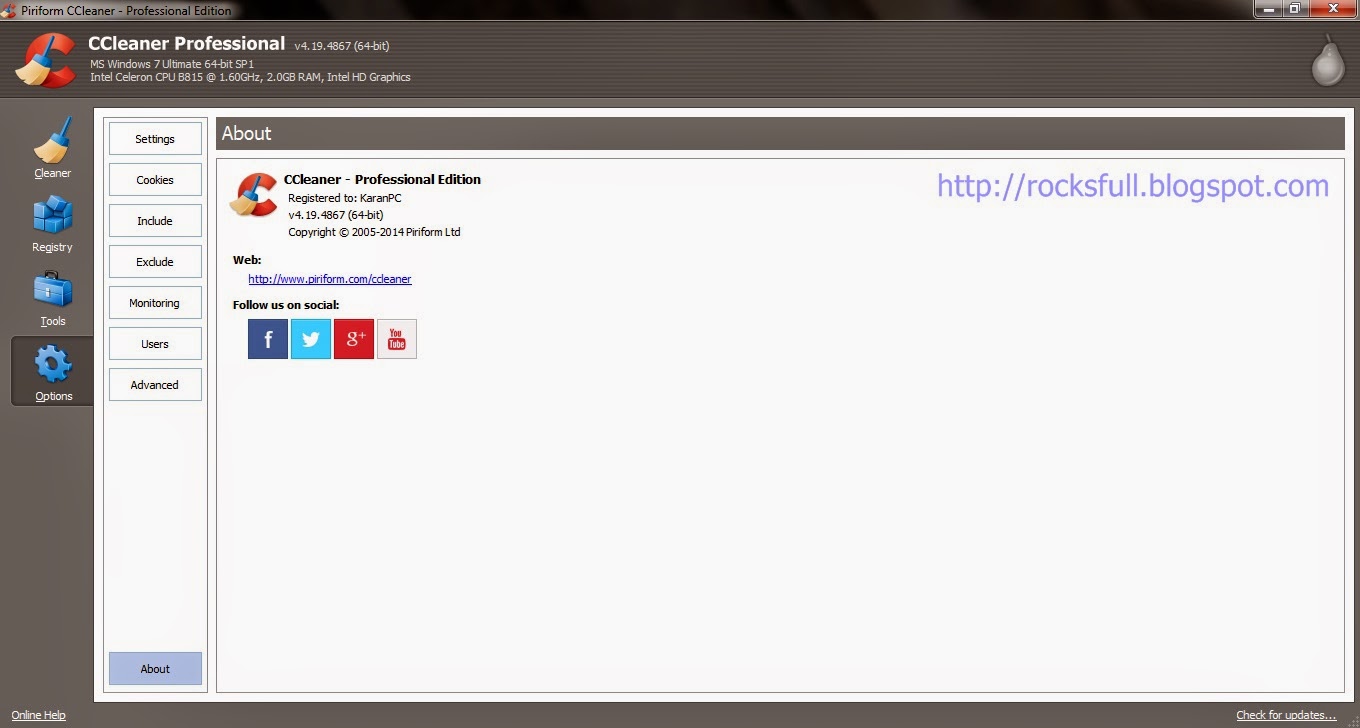
Task: Click the CCleaner logo in the About panel
Action: pos(255,196)
